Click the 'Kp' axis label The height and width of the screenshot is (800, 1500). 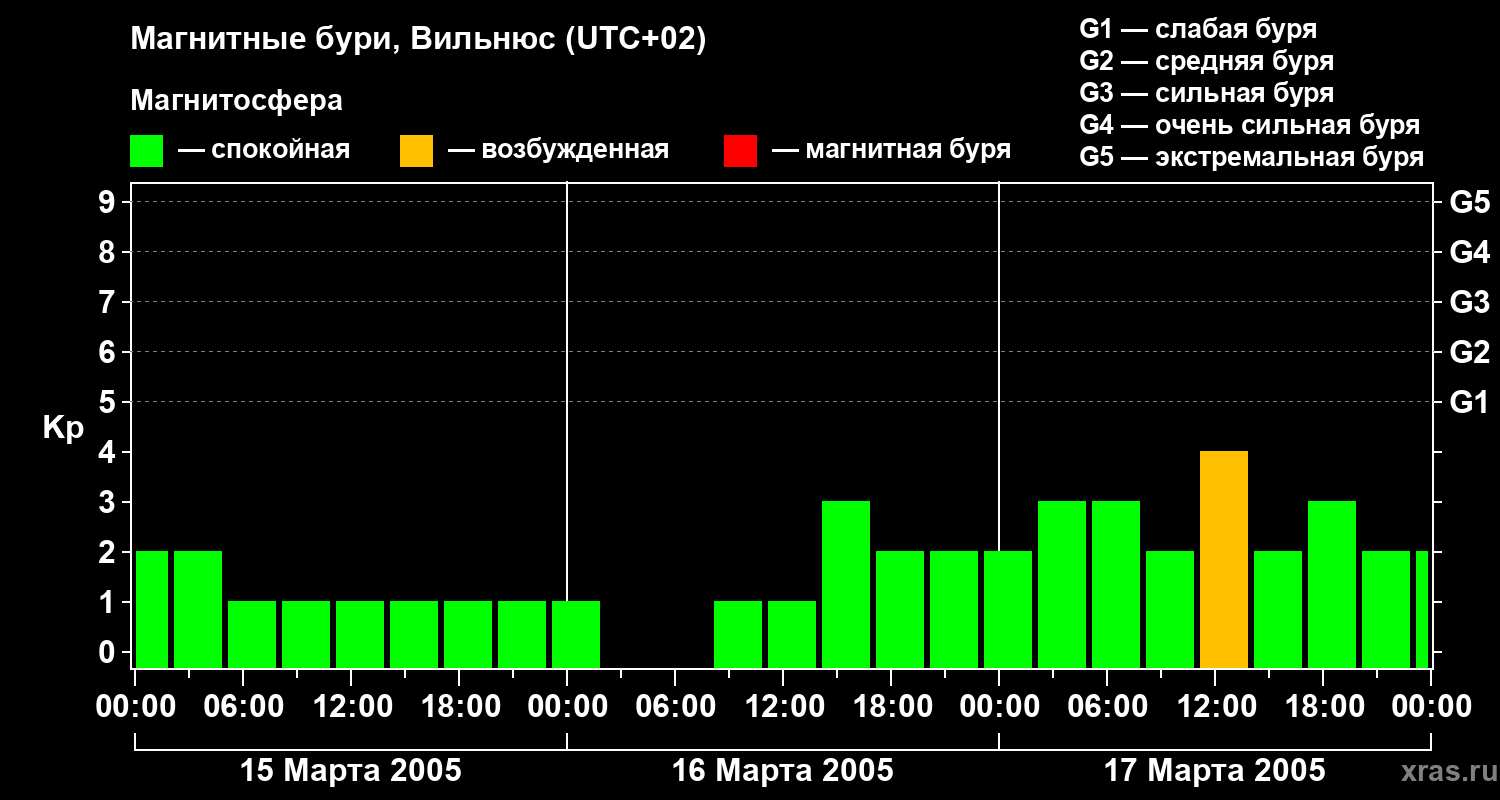point(64,428)
